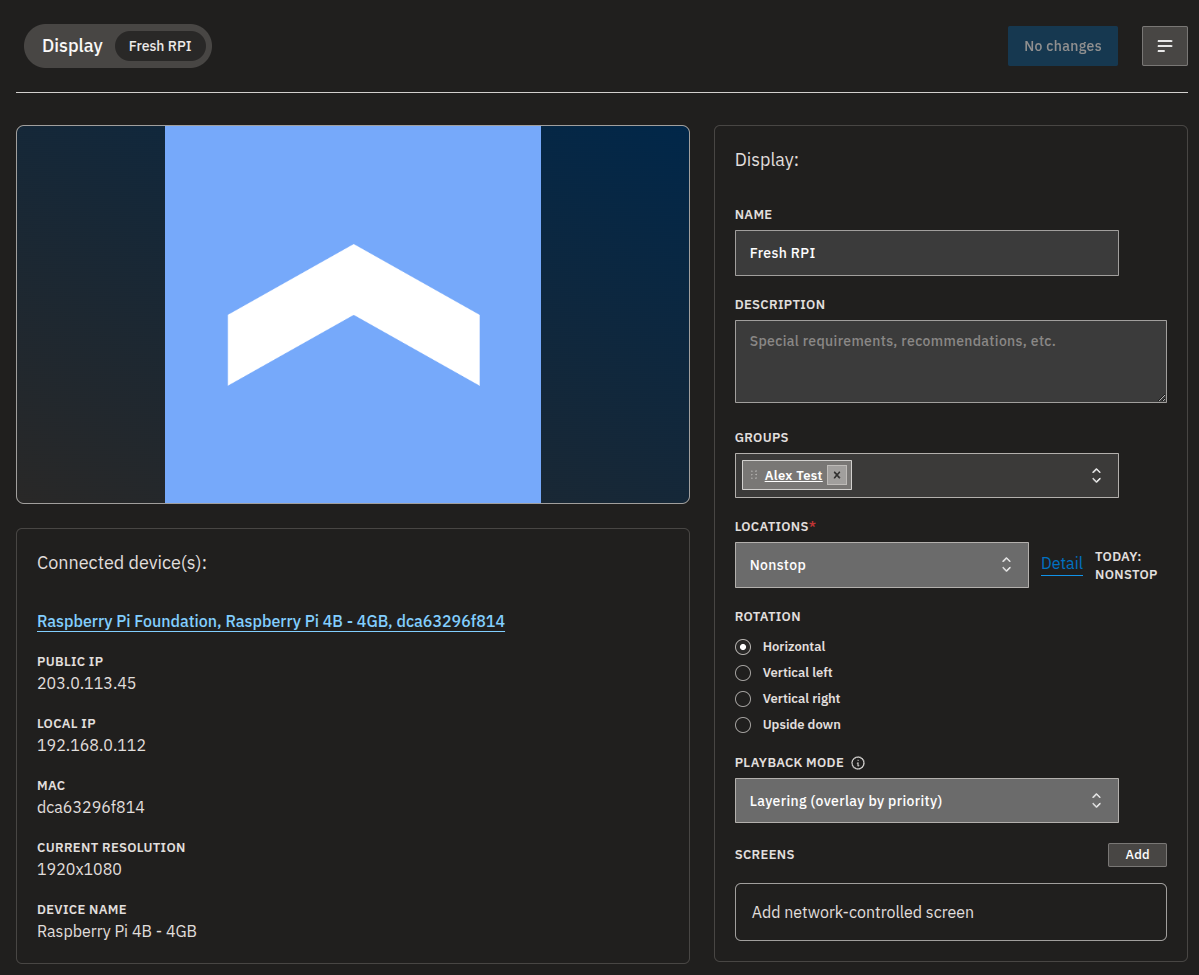Open the Alex Test group link
The width and height of the screenshot is (1199, 975).
[793, 475]
